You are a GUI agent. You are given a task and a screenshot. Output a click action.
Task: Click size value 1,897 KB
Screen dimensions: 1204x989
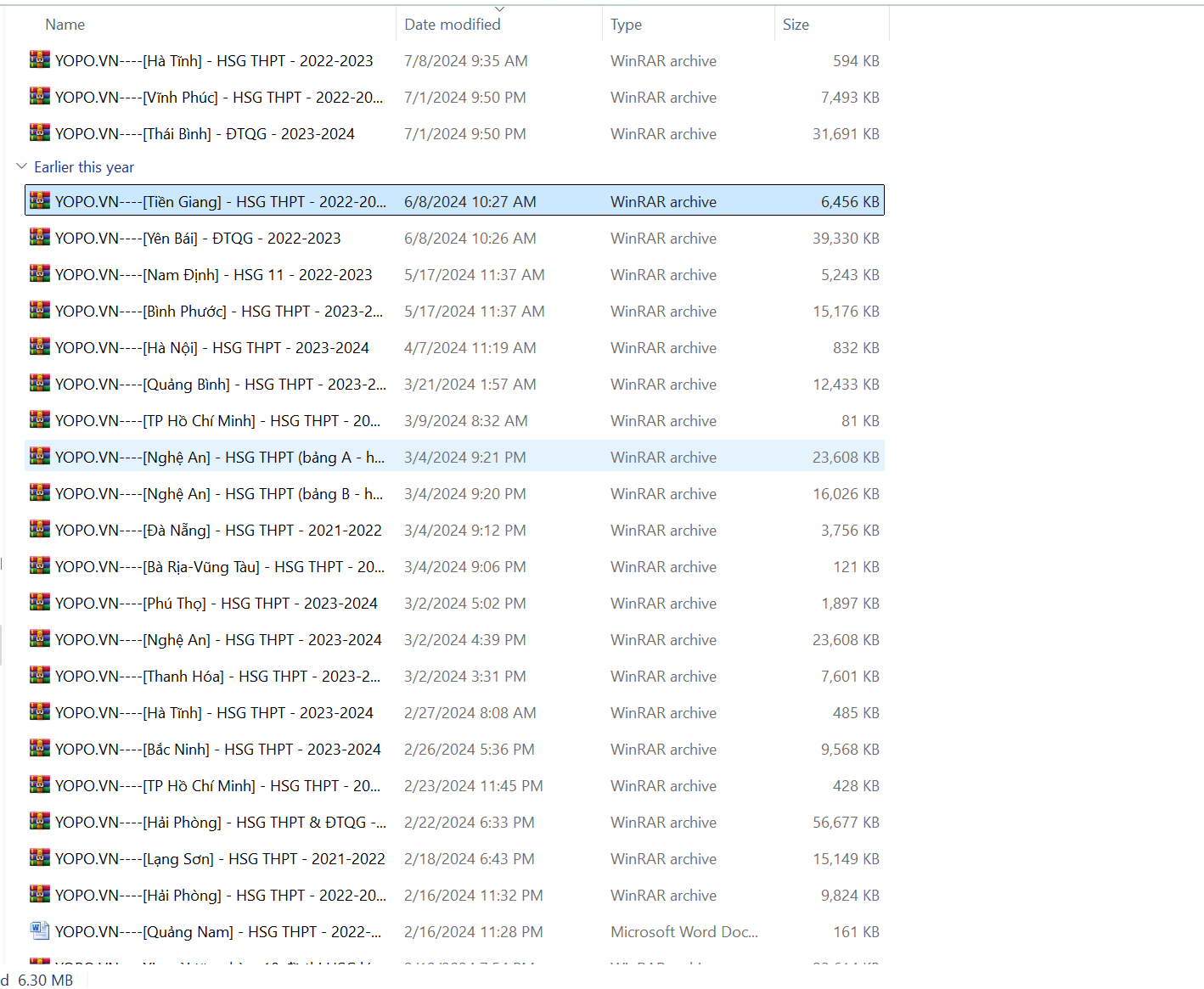(x=850, y=604)
